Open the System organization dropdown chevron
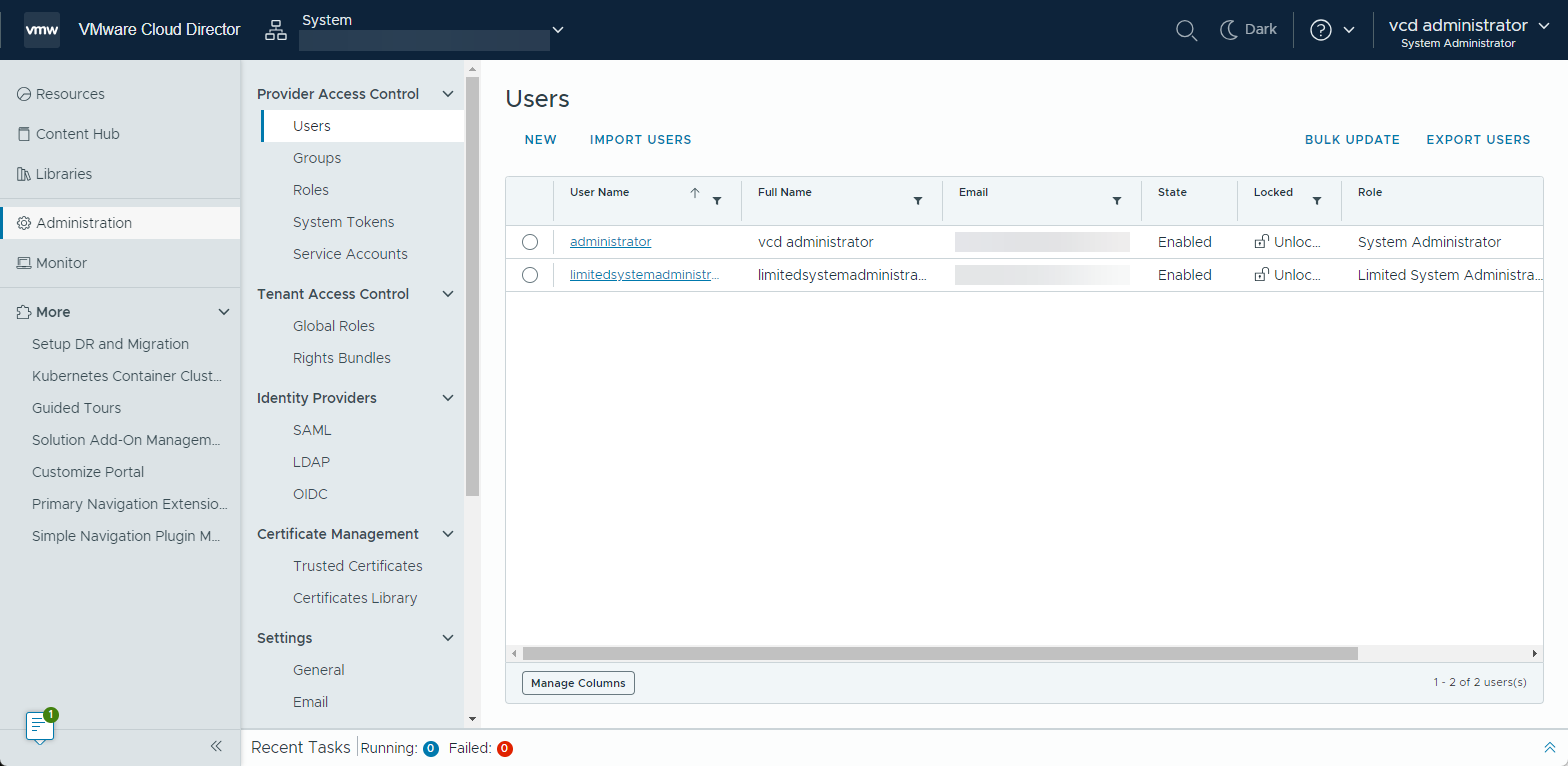The width and height of the screenshot is (1568, 766). (x=558, y=30)
